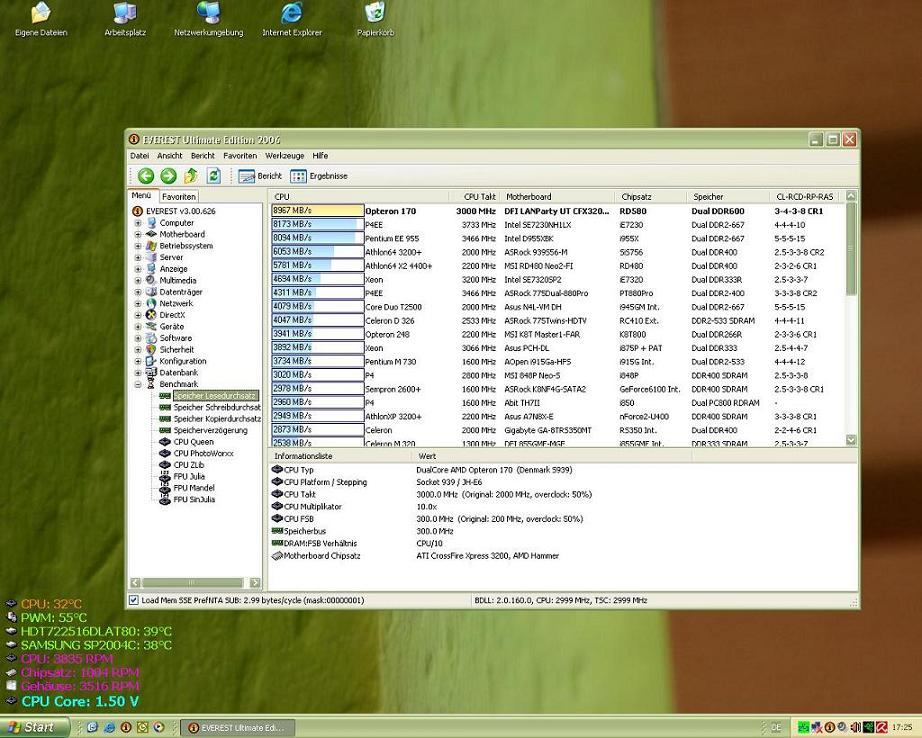Select CPU Queen benchmark in tree
922x738 pixels.
(x=193, y=442)
